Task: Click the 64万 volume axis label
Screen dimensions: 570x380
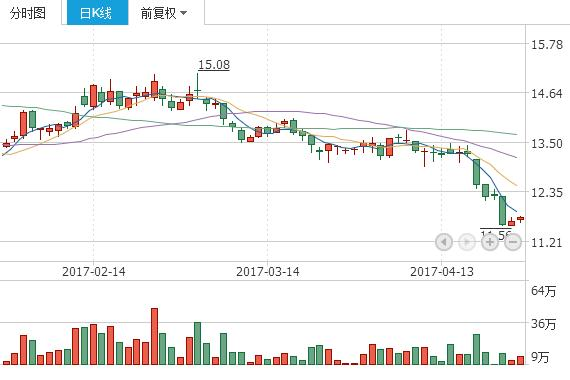Action: click(543, 291)
